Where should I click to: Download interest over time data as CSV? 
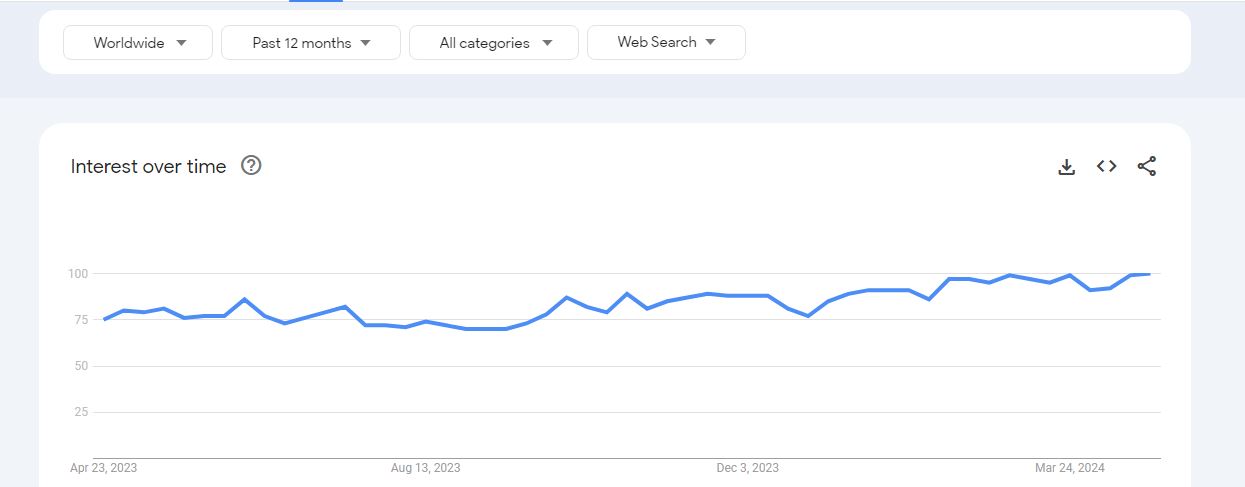point(1066,167)
